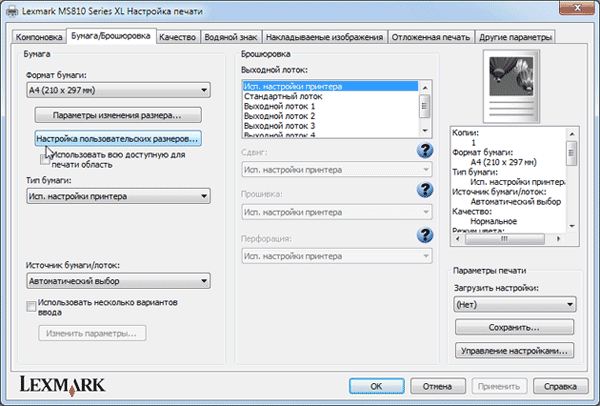This screenshot has width=600, height=406.
Task: Open the Тип бумаги dropdown
Action: pyautogui.click(x=118, y=196)
